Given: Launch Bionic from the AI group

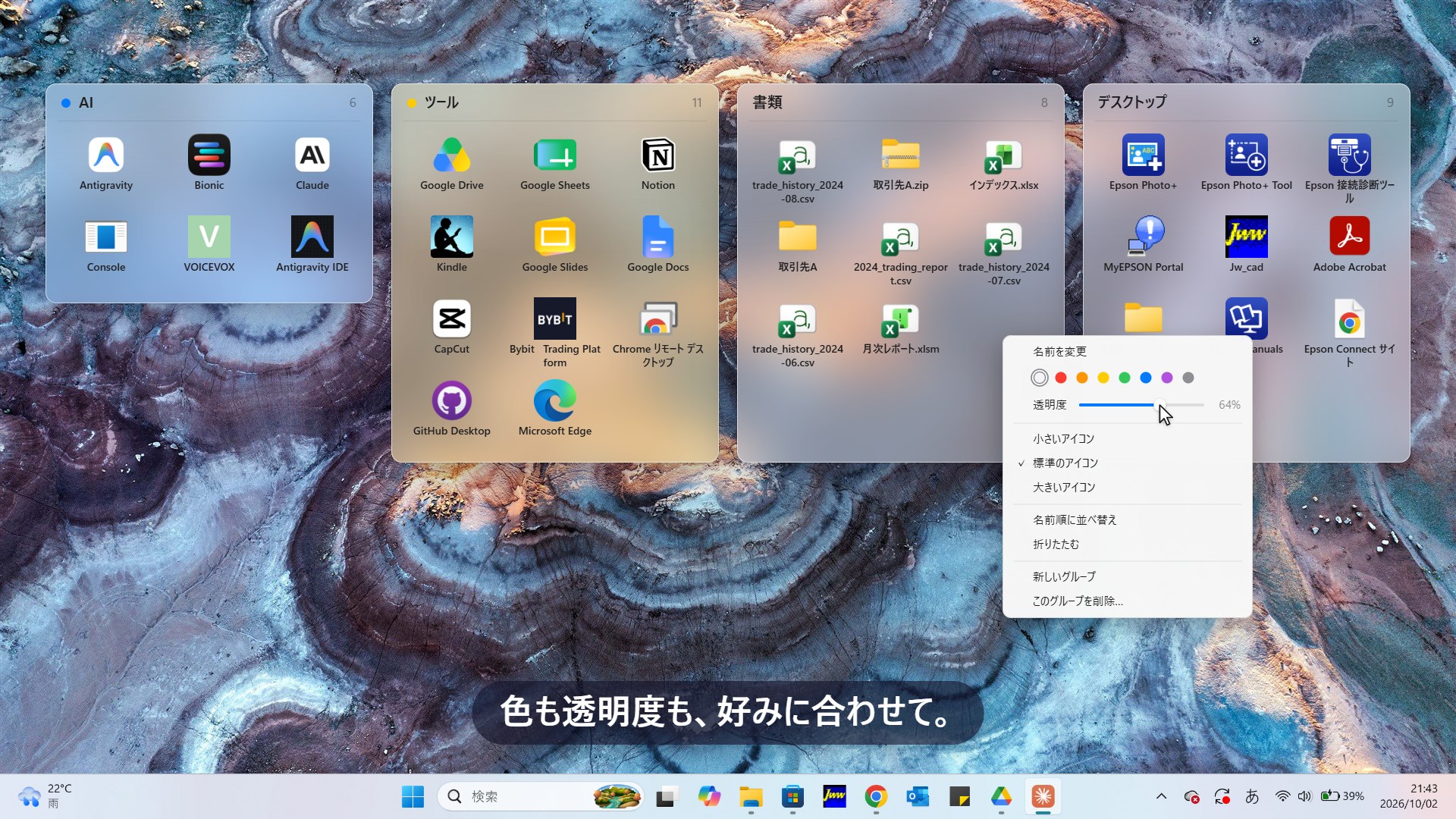Looking at the screenshot, I should point(209,155).
